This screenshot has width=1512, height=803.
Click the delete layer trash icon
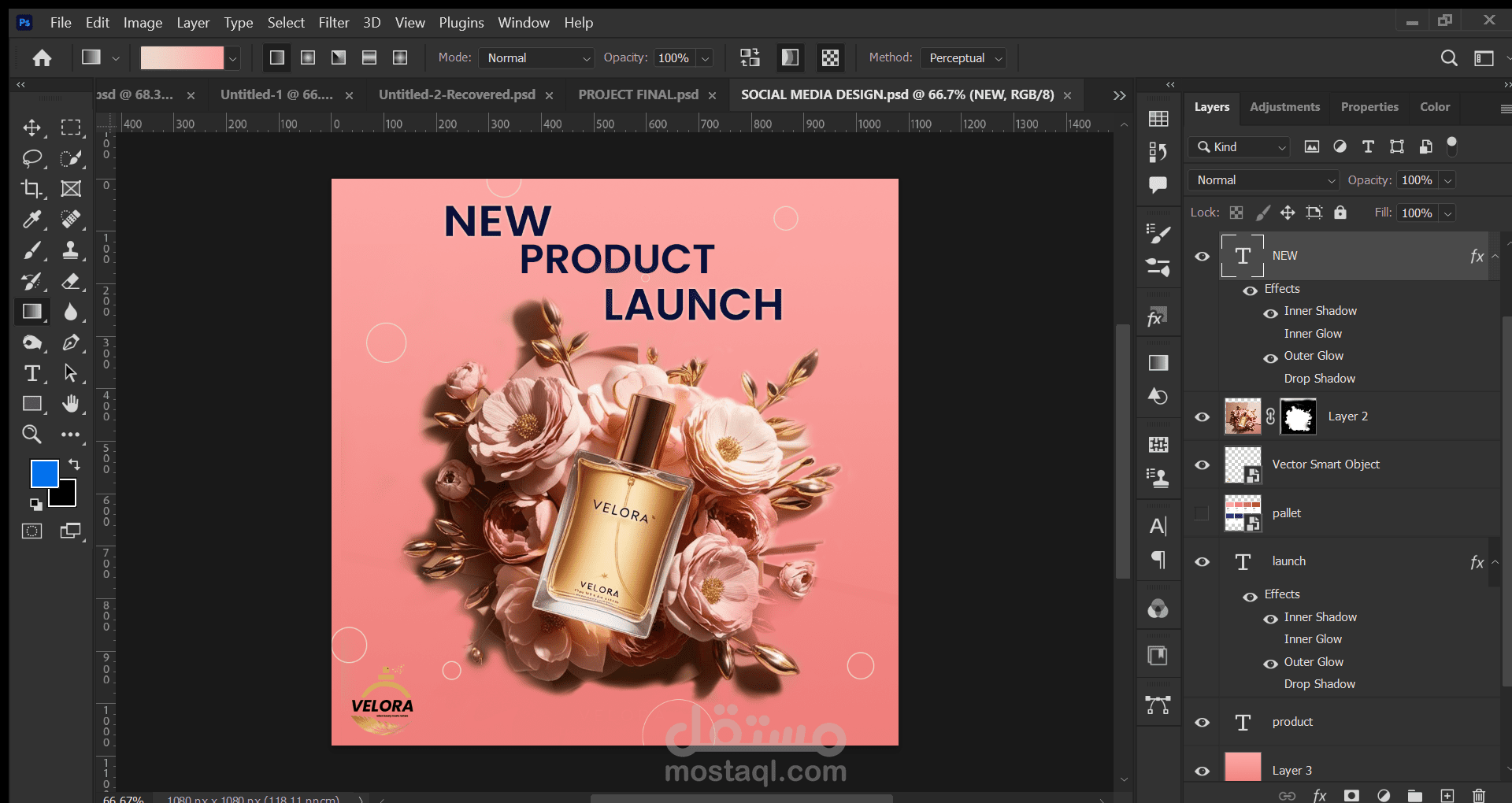(1479, 795)
